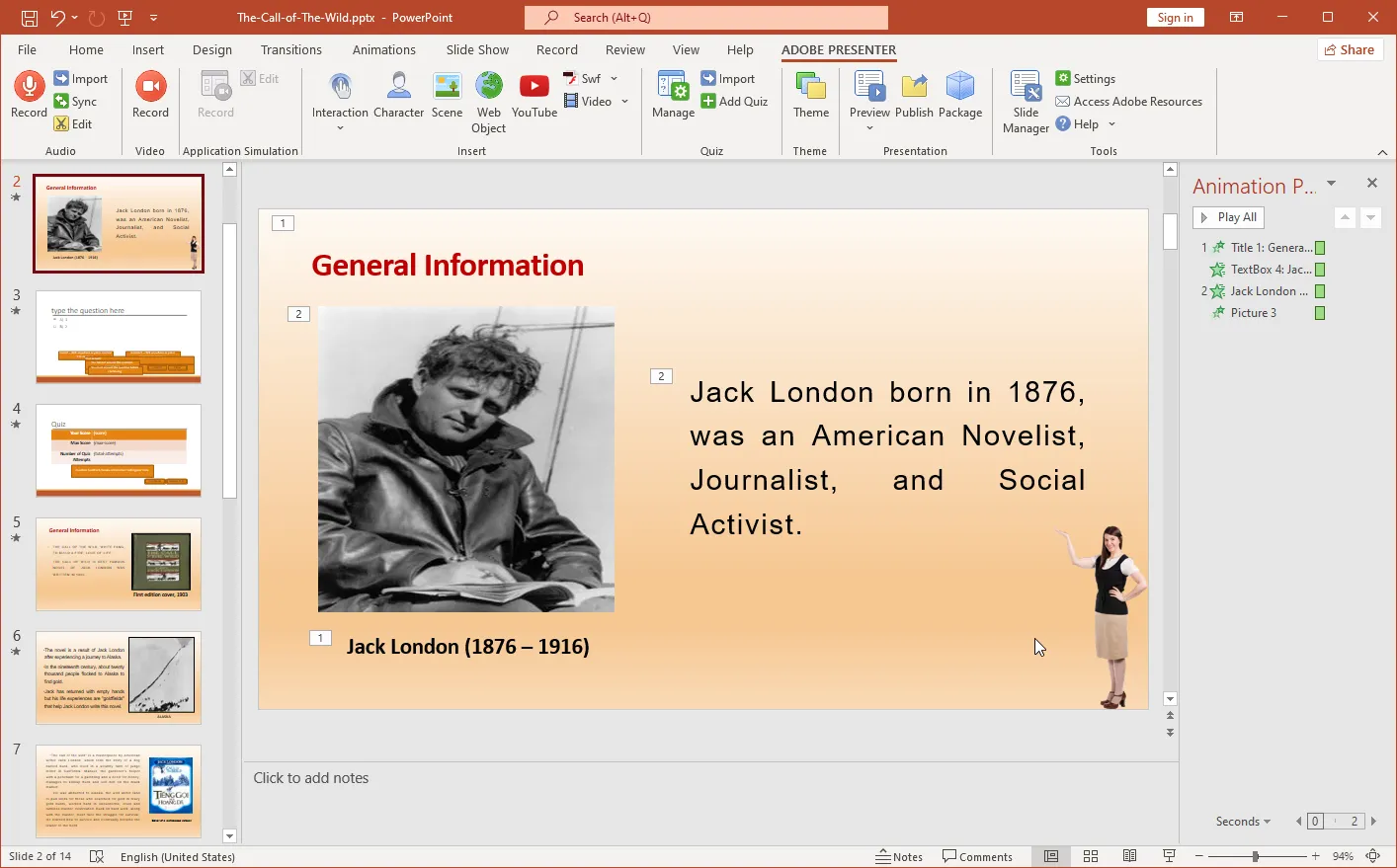Select the Theme icon in Theme group
Viewport: 1397px width, 868px height.
pyautogui.click(x=810, y=94)
